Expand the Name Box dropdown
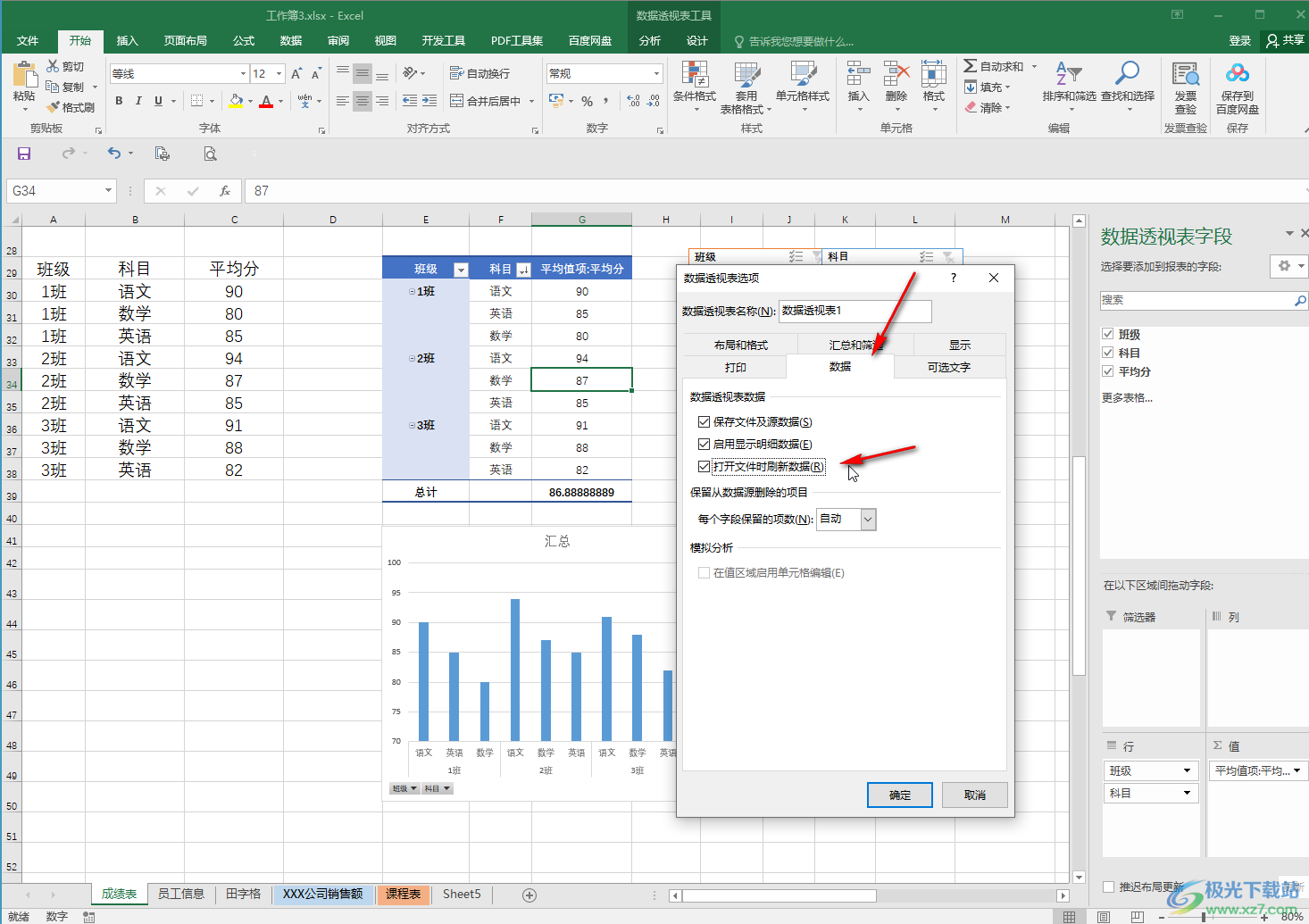The image size is (1309, 924). coord(108,191)
